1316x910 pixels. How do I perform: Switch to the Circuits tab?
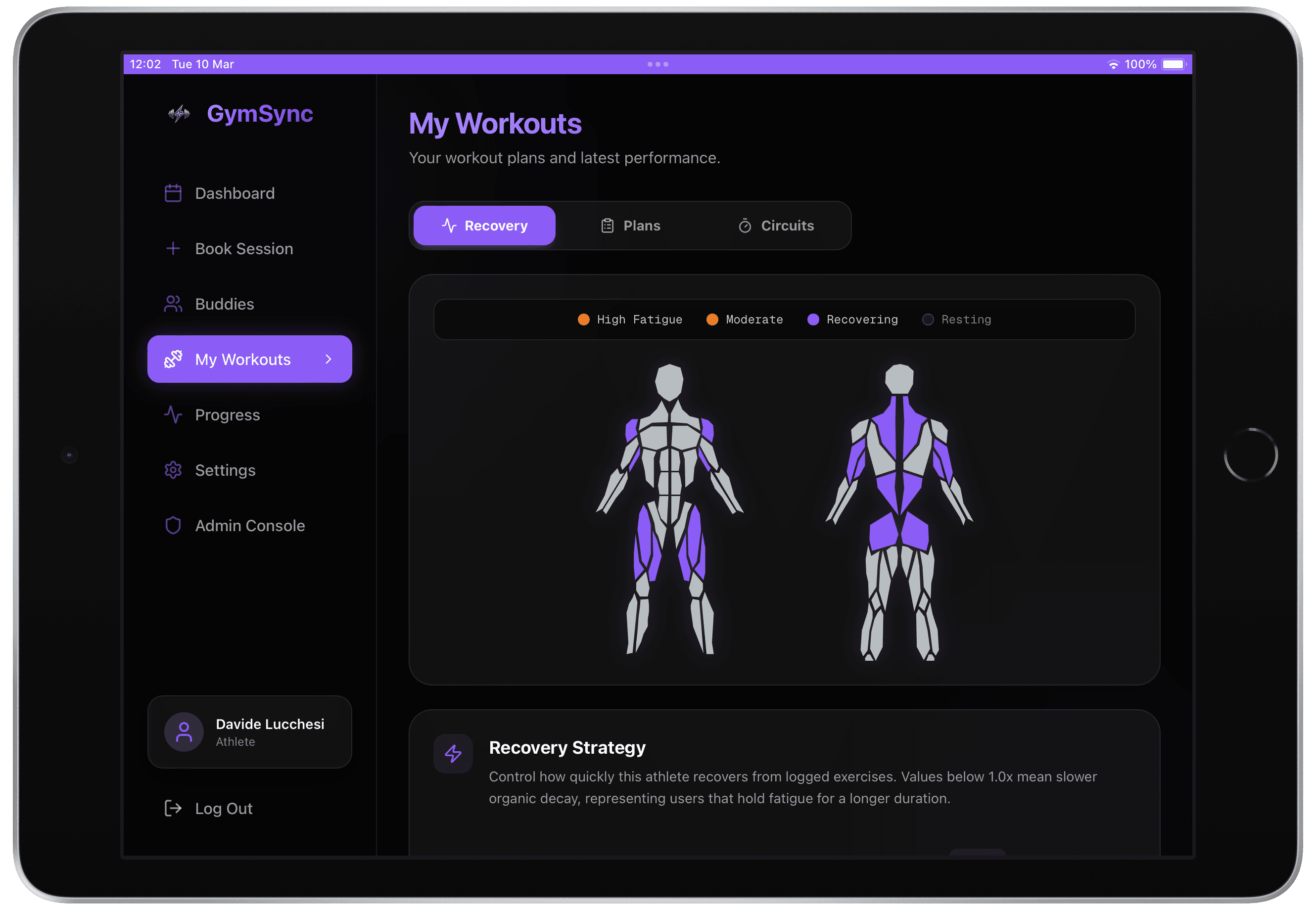click(x=776, y=226)
